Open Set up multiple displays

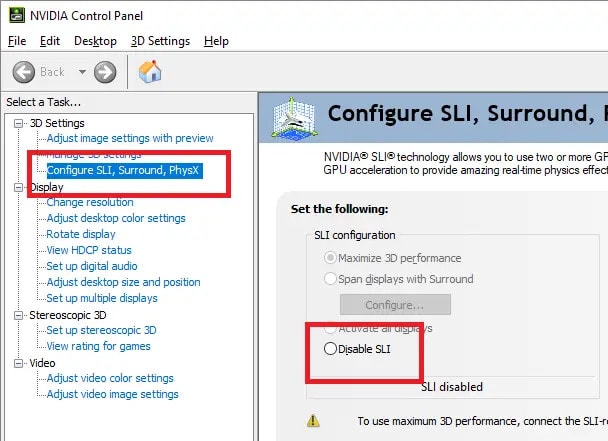(102, 298)
